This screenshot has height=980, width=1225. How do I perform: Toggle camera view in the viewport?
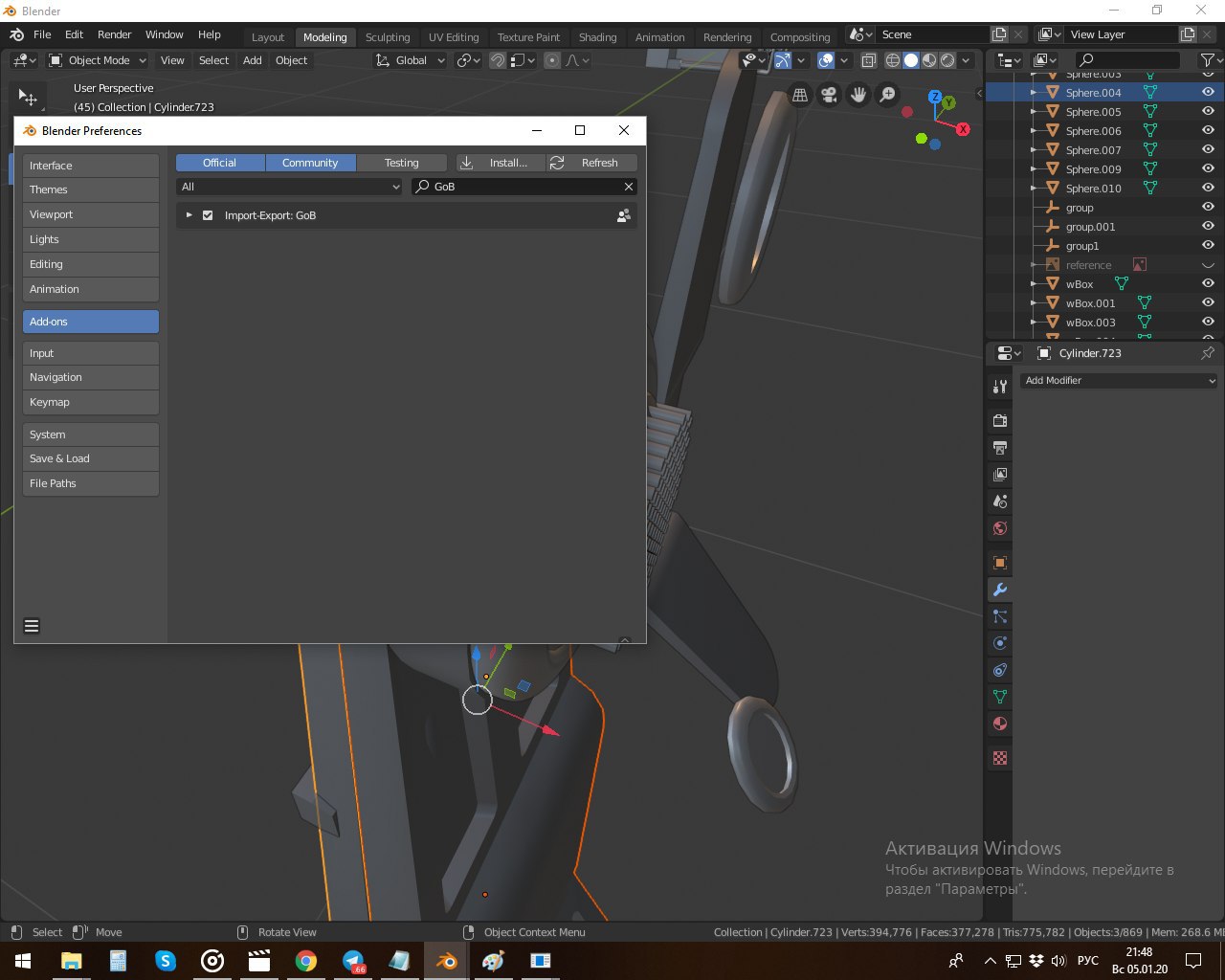(830, 95)
